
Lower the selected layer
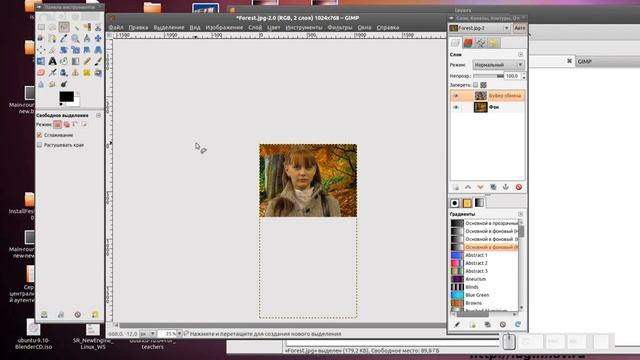[x=480, y=187]
